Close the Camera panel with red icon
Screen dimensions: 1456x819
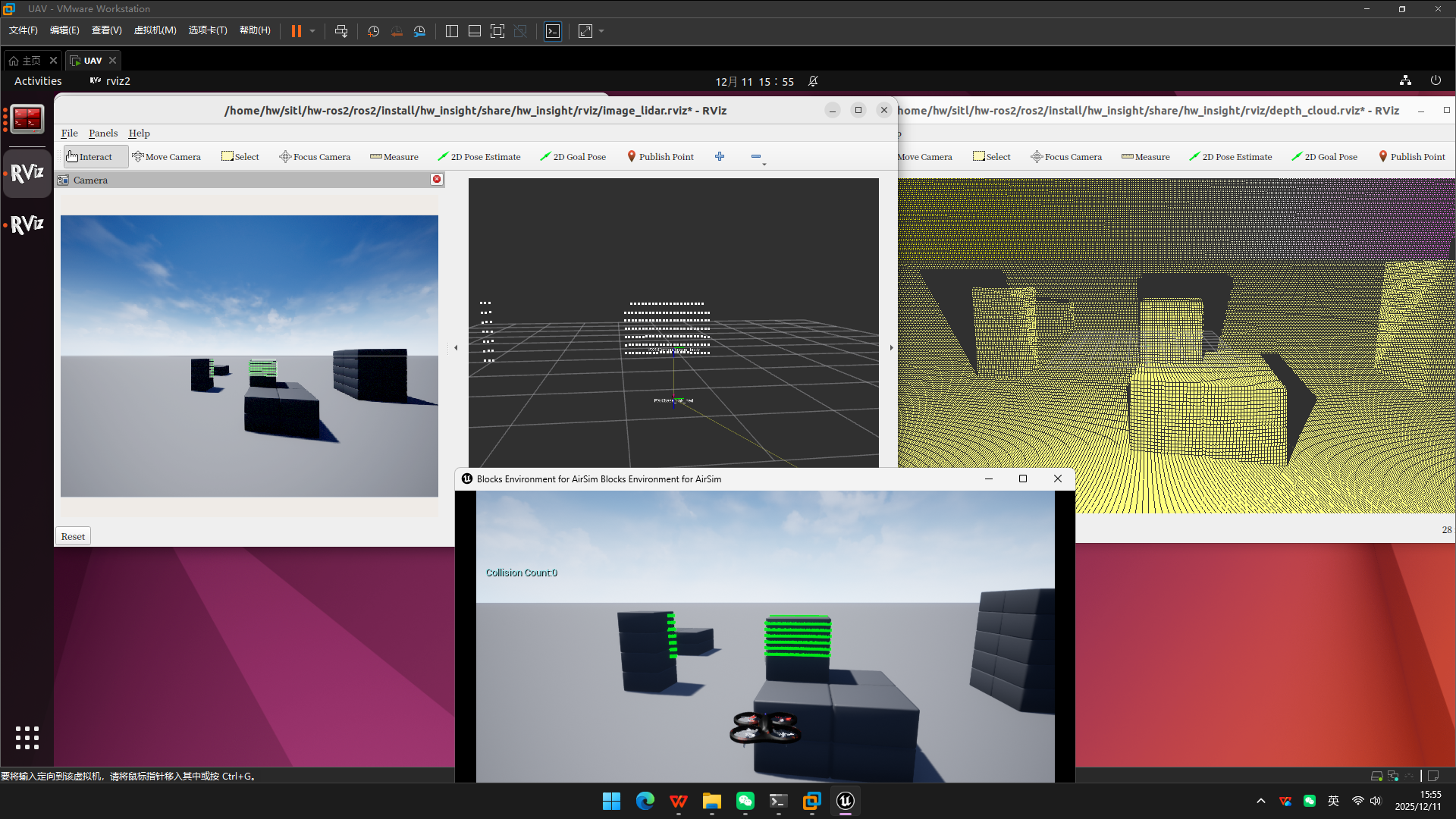437,180
